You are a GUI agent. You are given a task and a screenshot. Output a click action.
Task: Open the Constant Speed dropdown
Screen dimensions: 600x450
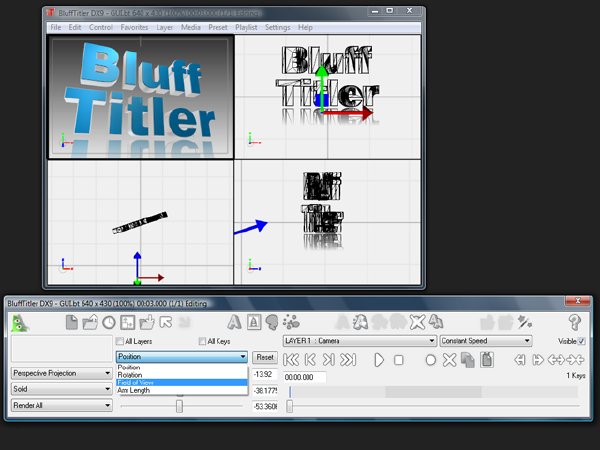486,341
